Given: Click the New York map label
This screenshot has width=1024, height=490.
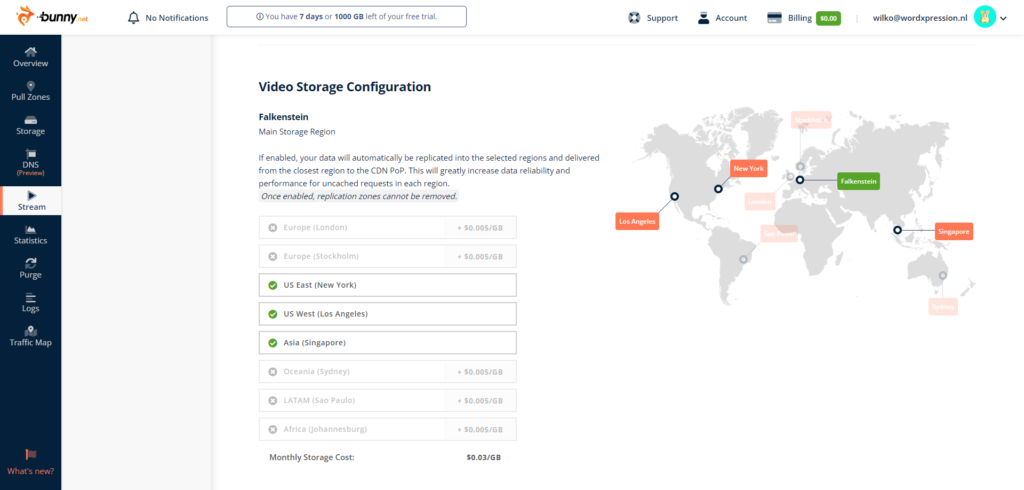Looking at the screenshot, I should pos(748,169).
